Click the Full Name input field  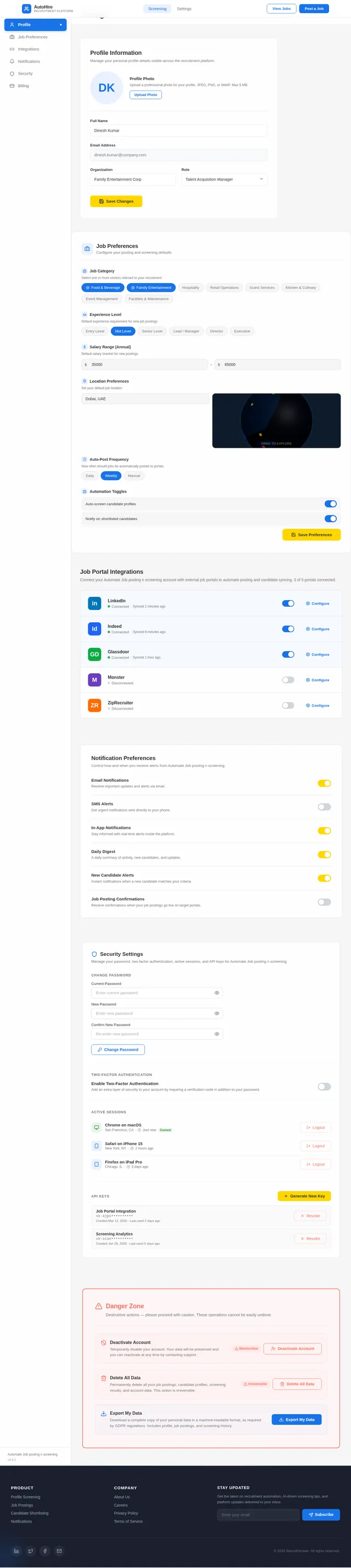coord(179,130)
